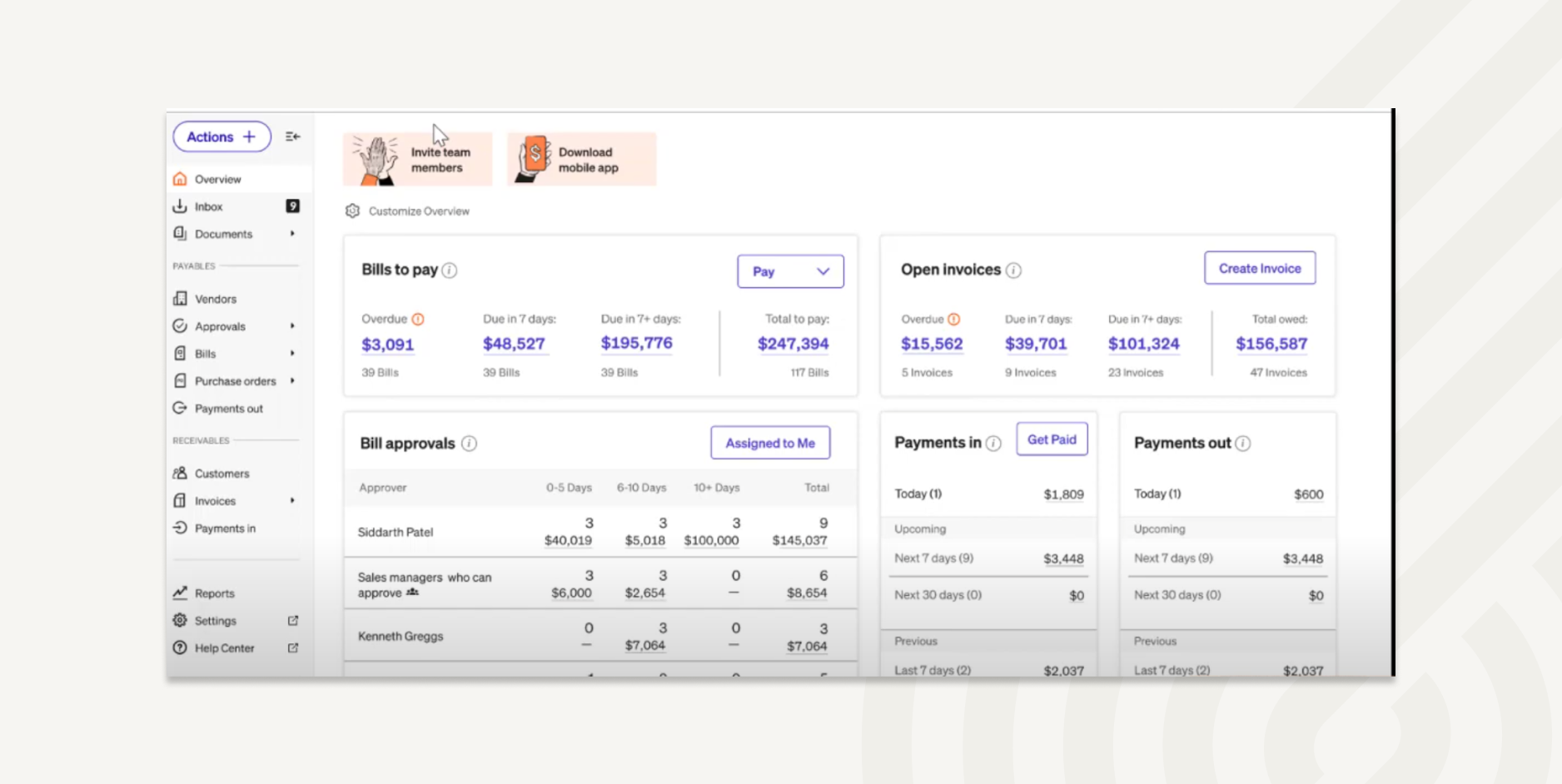Click the $39,701 invoices amount
The image size is (1562, 784).
coord(1036,344)
